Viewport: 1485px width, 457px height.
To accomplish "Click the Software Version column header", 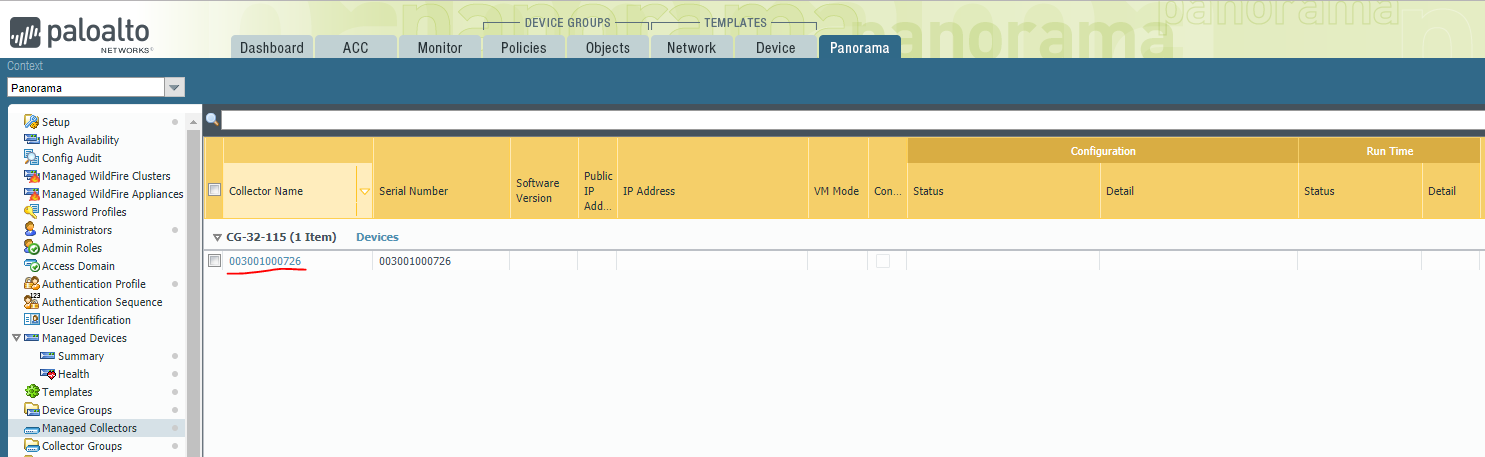I will pos(544,191).
